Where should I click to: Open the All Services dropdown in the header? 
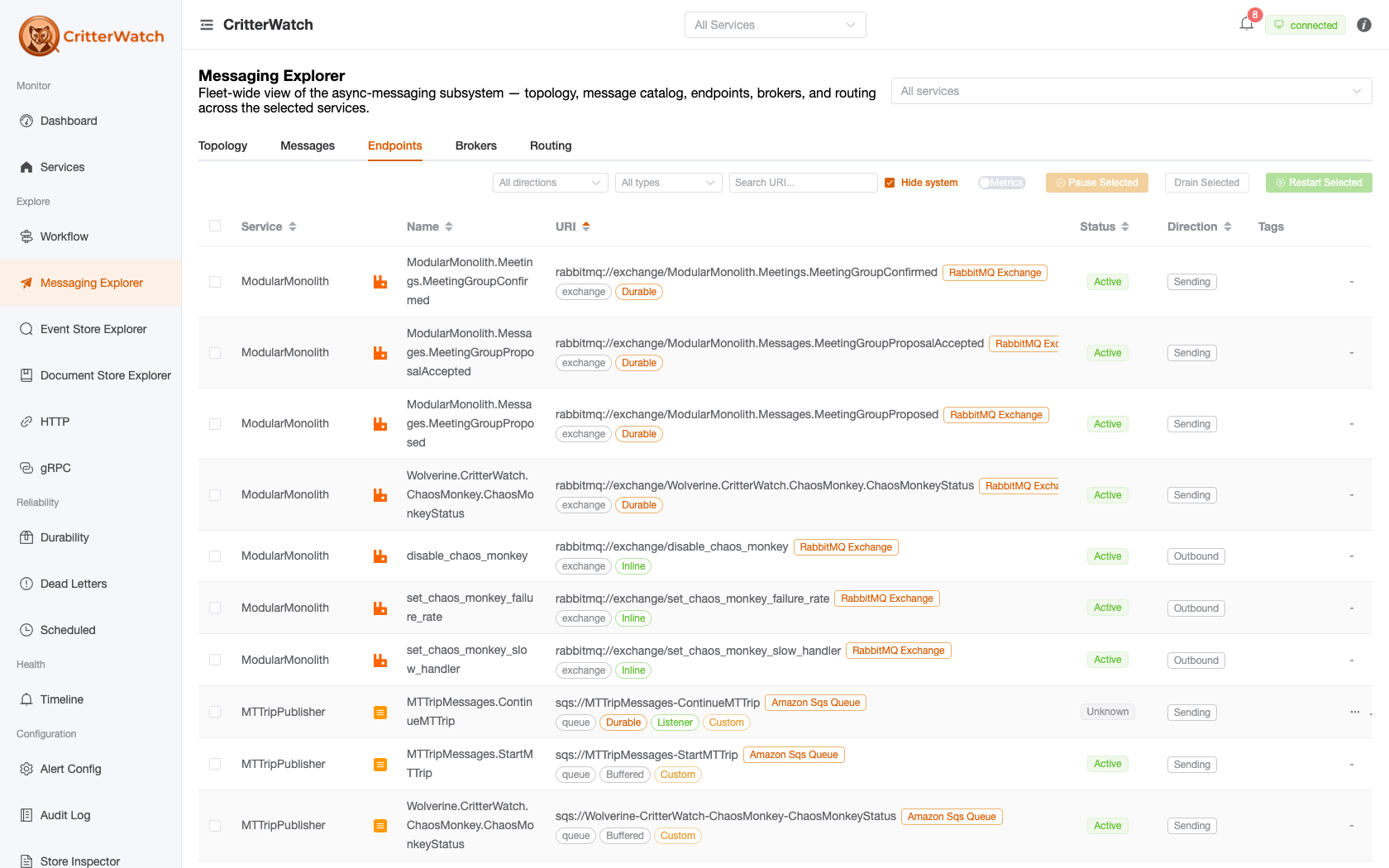click(x=776, y=25)
